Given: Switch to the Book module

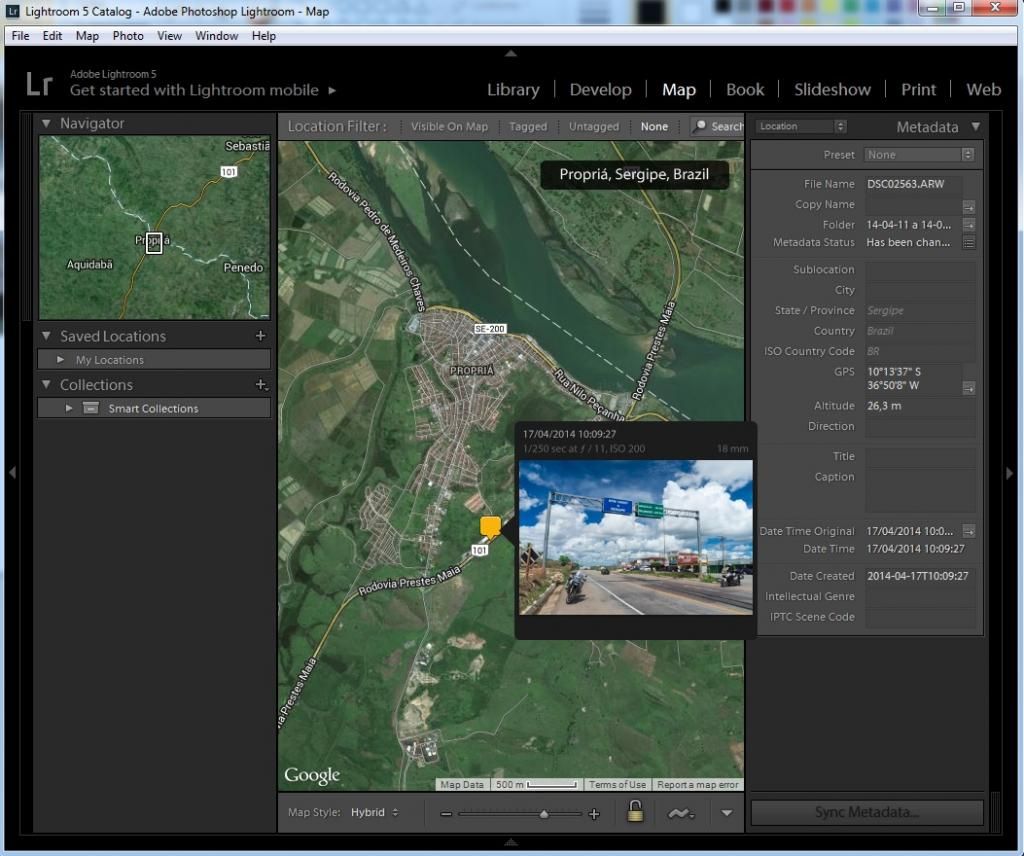Looking at the screenshot, I should point(745,89).
